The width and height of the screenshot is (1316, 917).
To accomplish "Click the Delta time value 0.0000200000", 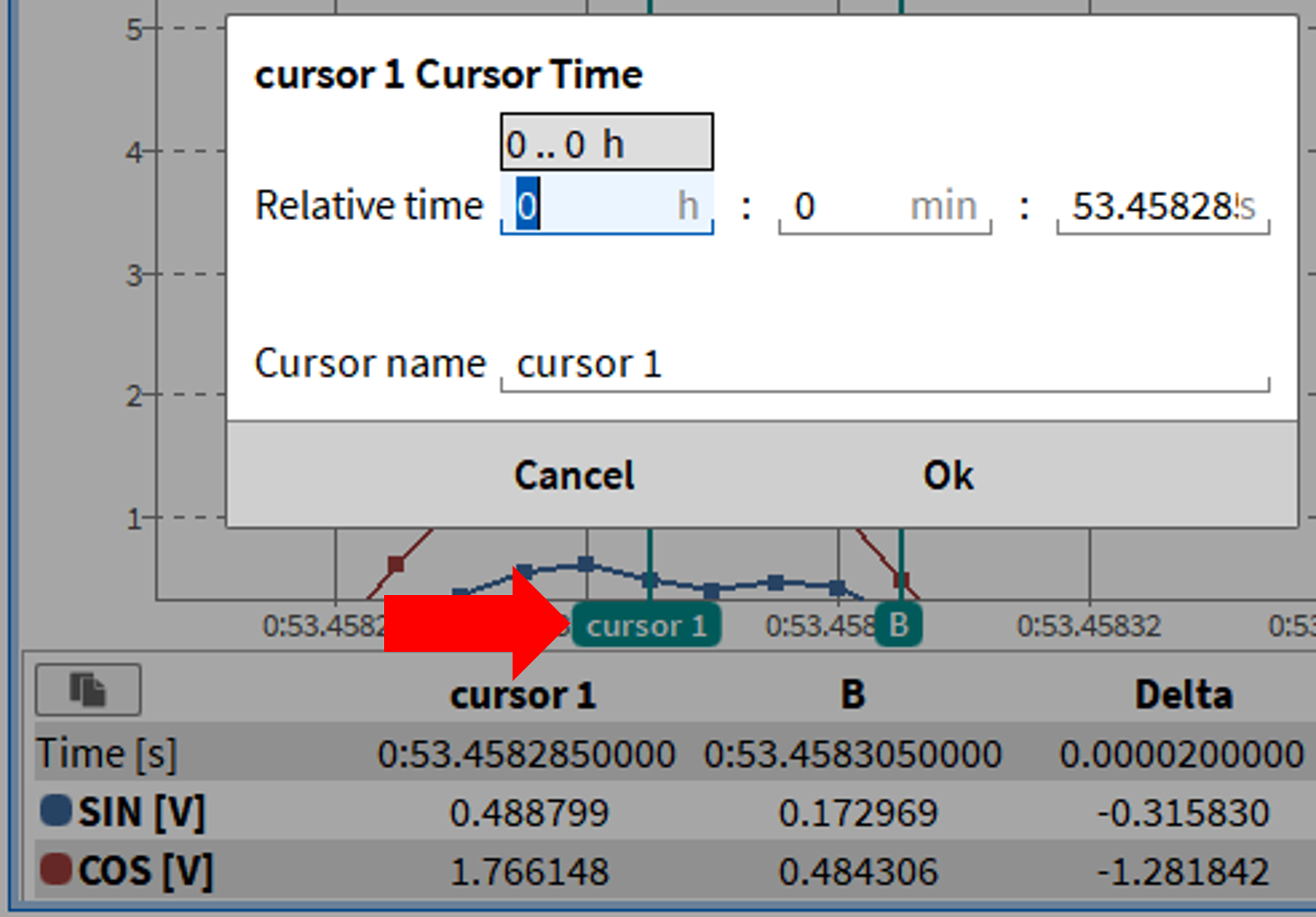I will [x=1181, y=754].
